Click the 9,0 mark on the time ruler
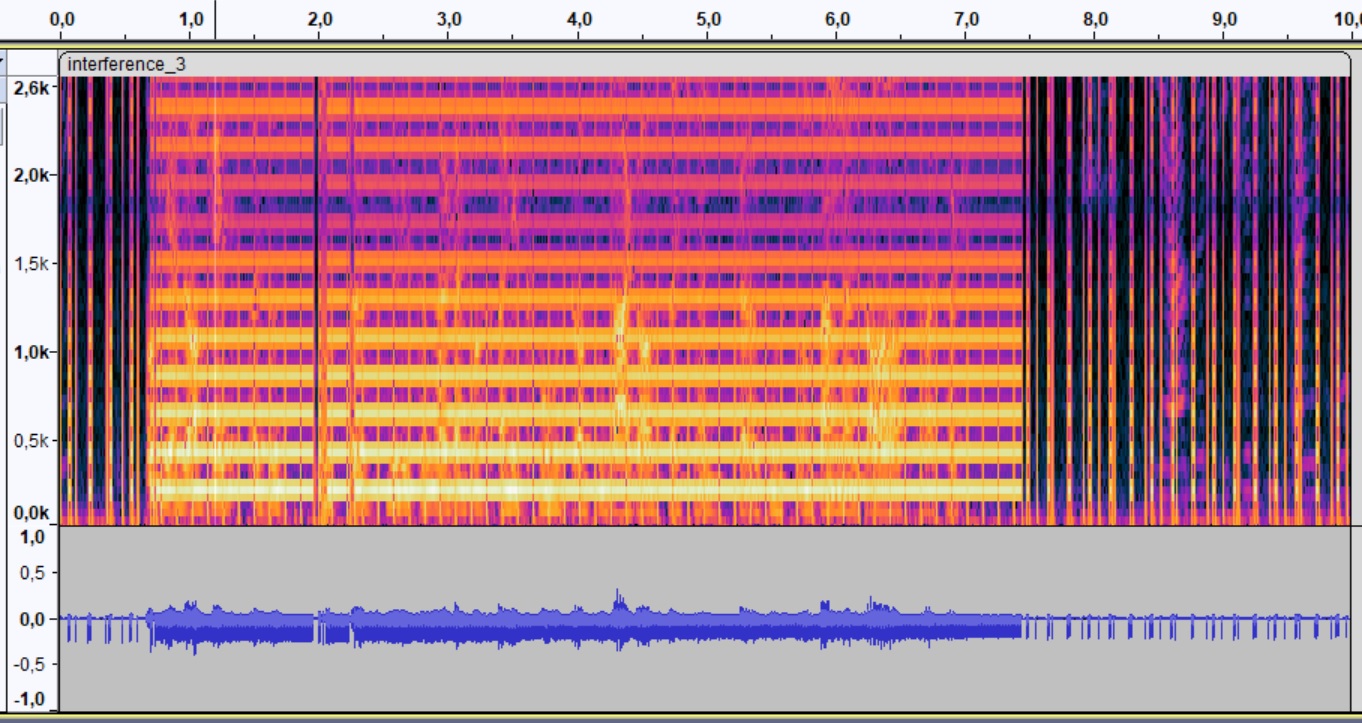1362x723 pixels. coord(1225,19)
